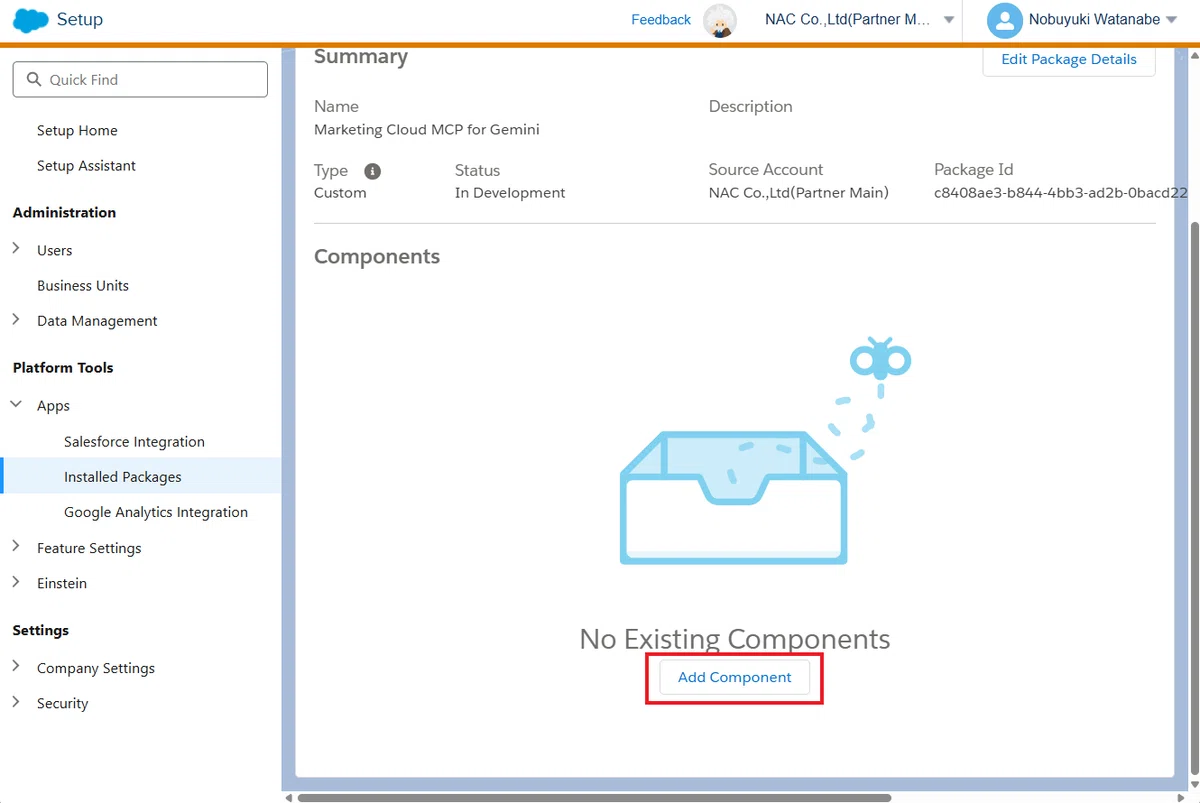Viewport: 1200px width, 803px height.
Task: Click the Settings sidebar heading
Action: coord(41,631)
